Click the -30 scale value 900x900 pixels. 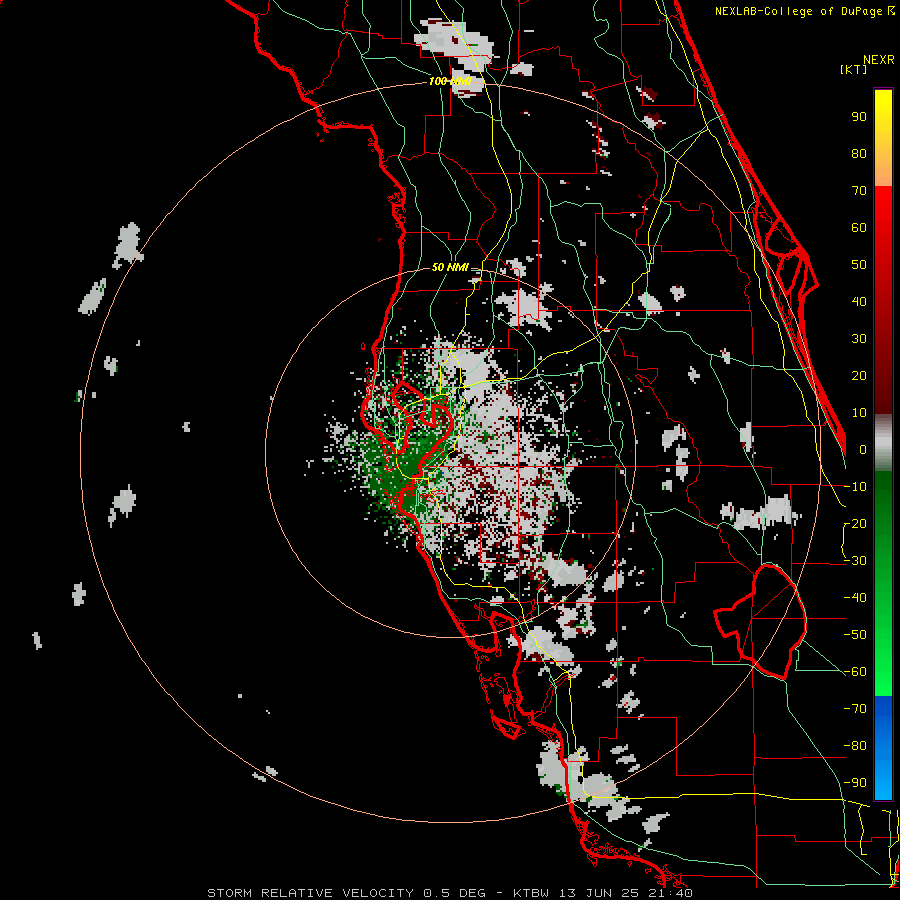(855, 561)
